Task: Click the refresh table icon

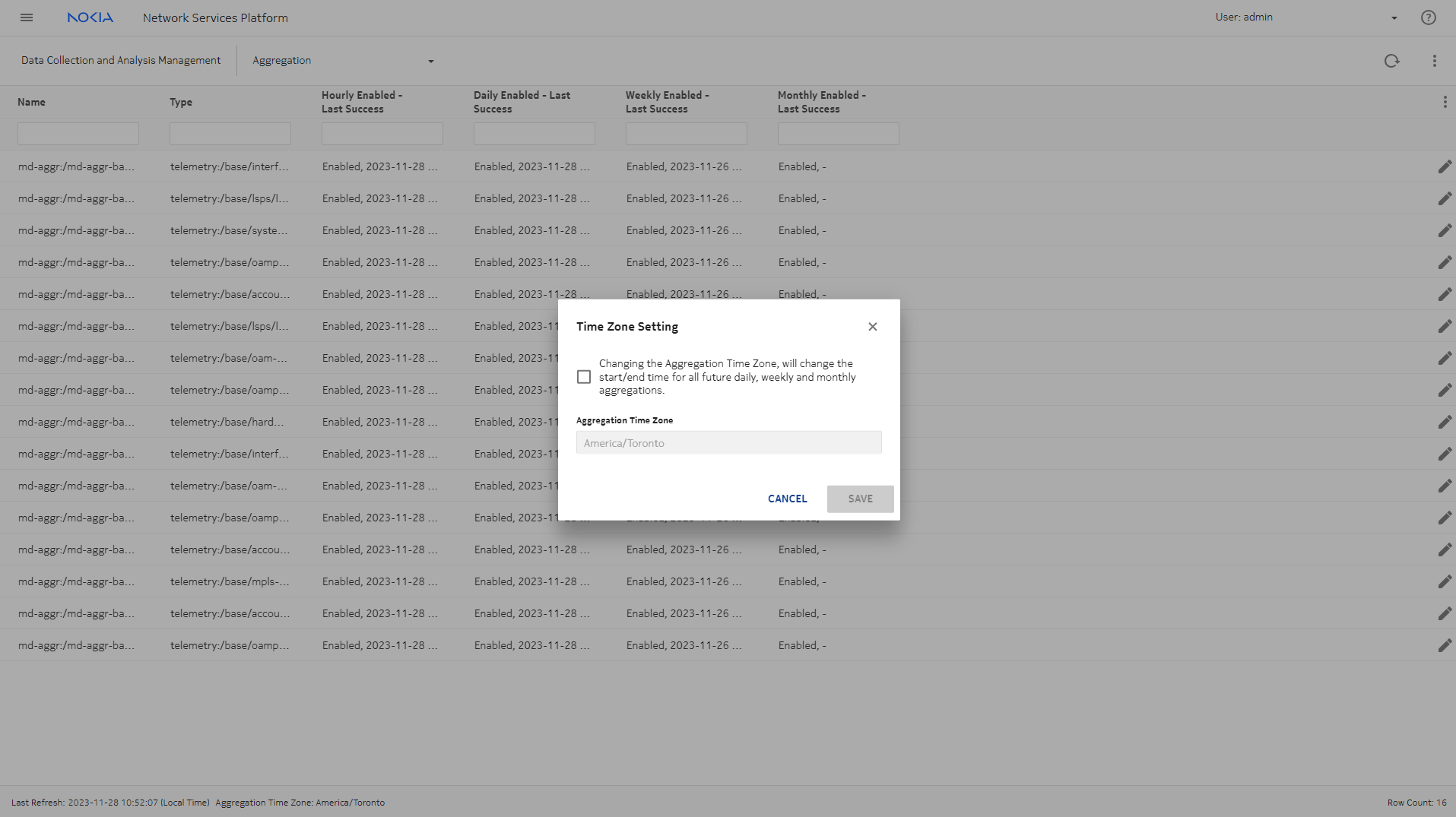Action: click(x=1391, y=61)
